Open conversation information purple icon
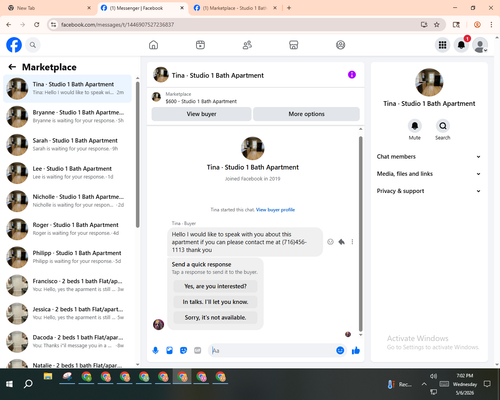The width and height of the screenshot is (500, 400). point(352,75)
